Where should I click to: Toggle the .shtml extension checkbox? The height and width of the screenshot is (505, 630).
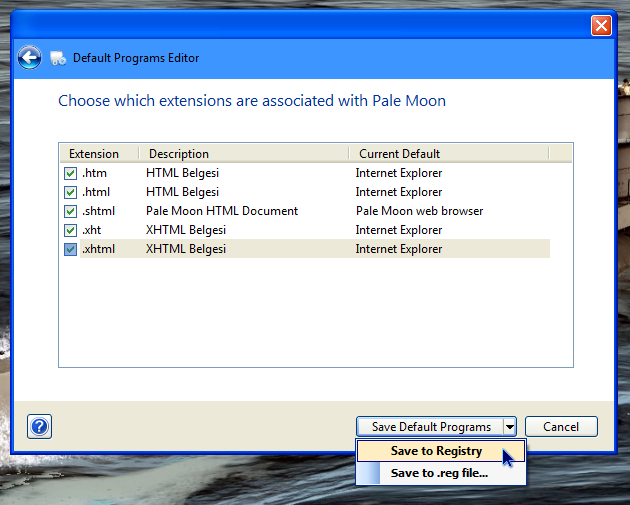[70, 211]
